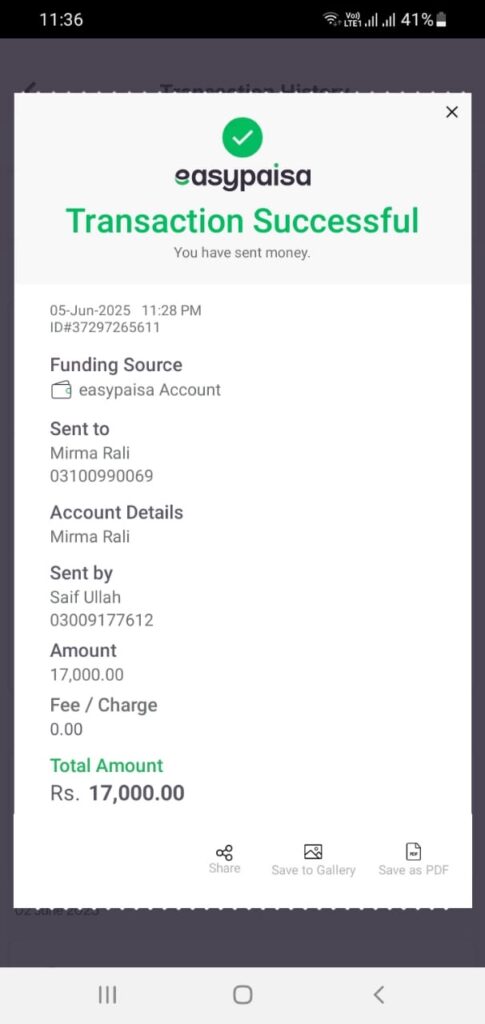Tap the transaction ID number
The height and width of the screenshot is (1024, 485).
click(104, 328)
